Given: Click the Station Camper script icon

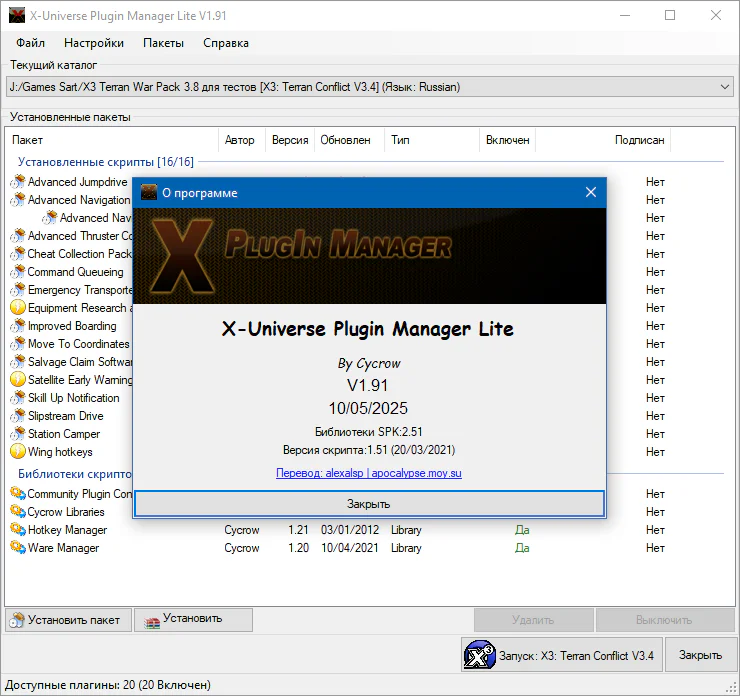Looking at the screenshot, I should [17, 434].
